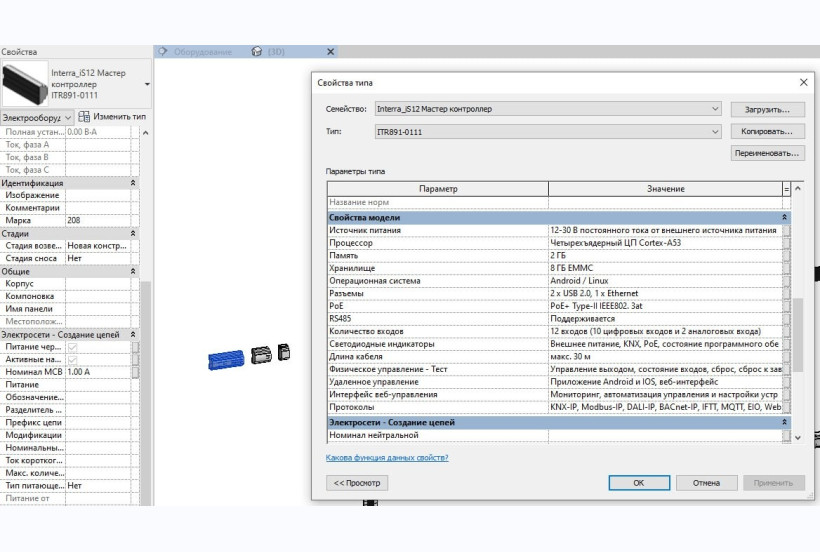Close the Свойства типа dialog
Screen dimensions: 820x552
[804, 83]
